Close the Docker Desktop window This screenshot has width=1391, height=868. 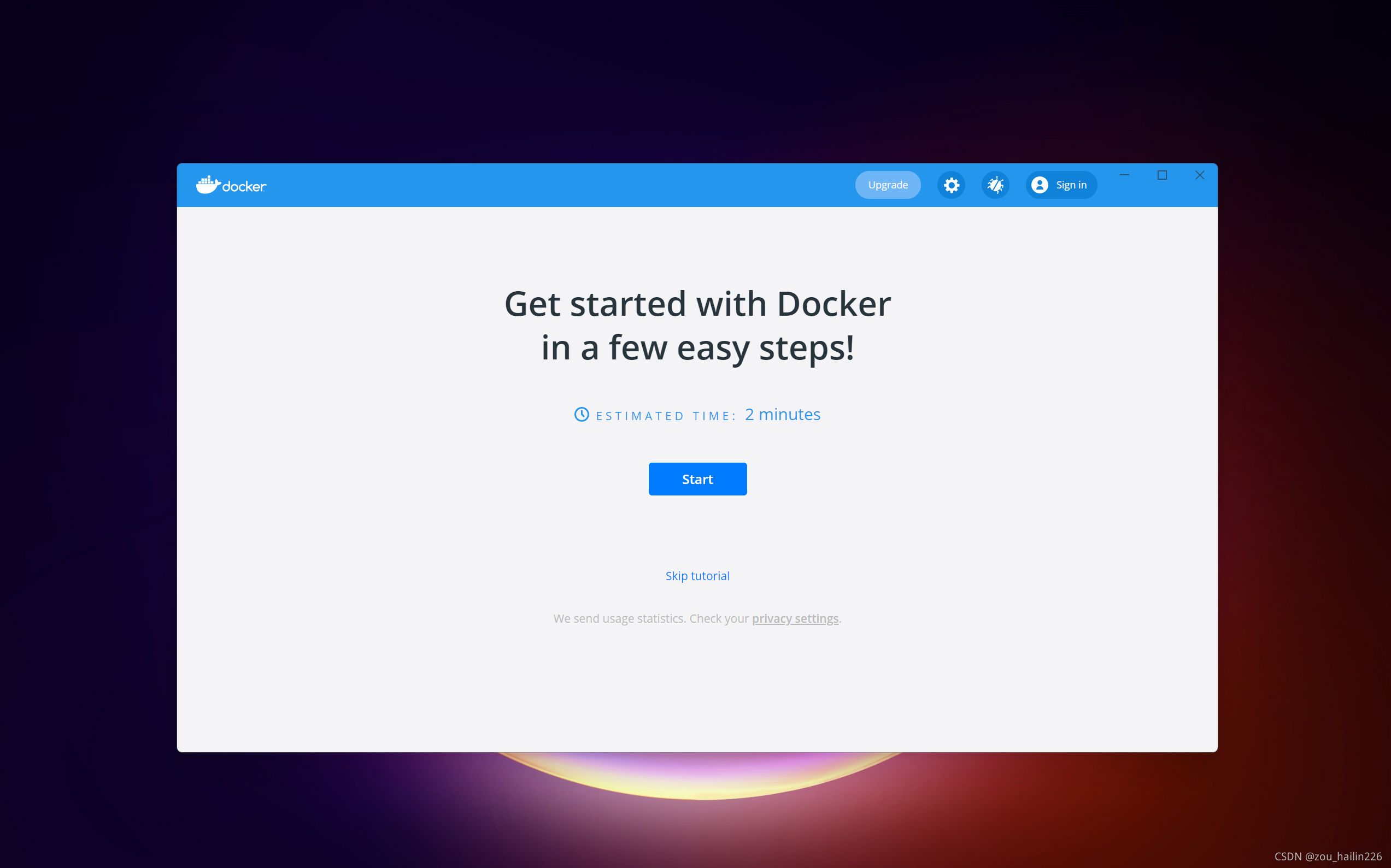1199,175
